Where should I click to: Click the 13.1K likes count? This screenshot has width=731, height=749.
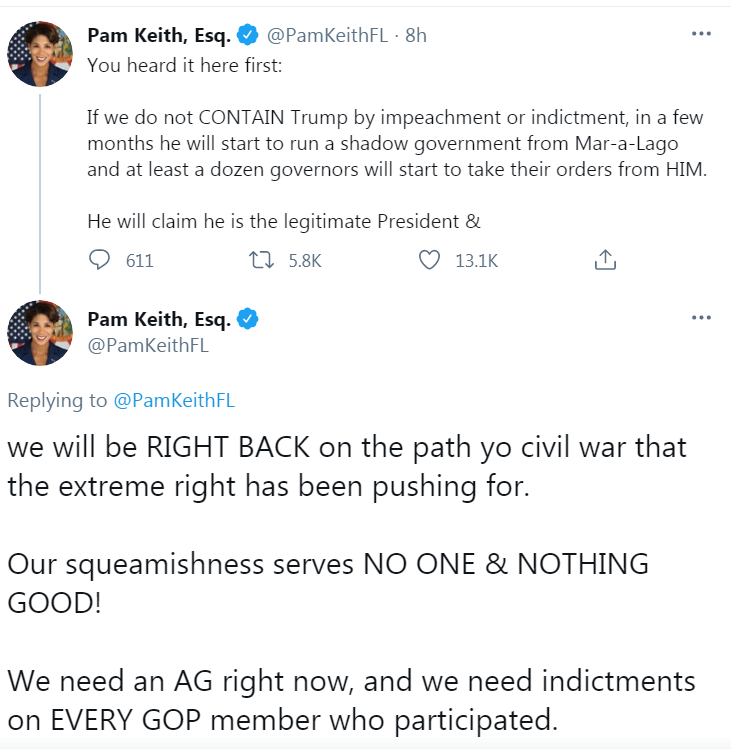click(x=476, y=261)
